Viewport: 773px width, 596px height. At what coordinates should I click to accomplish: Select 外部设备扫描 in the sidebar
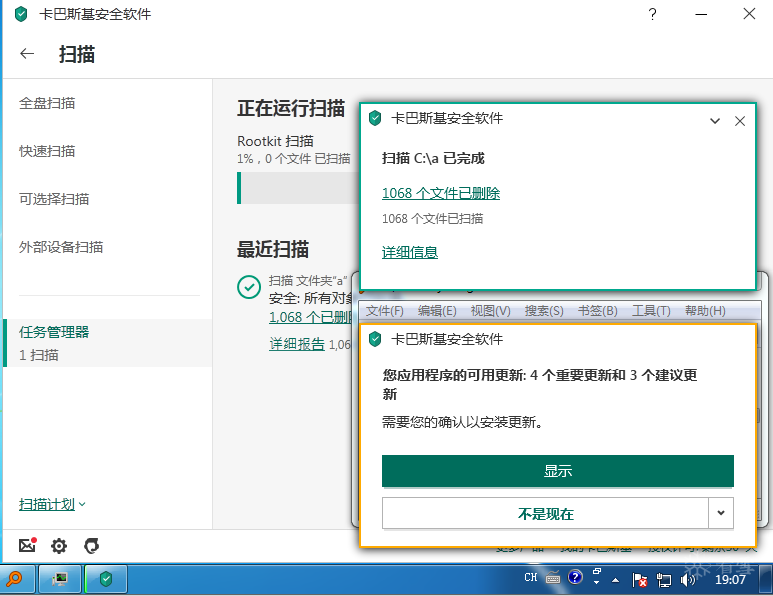tap(61, 246)
